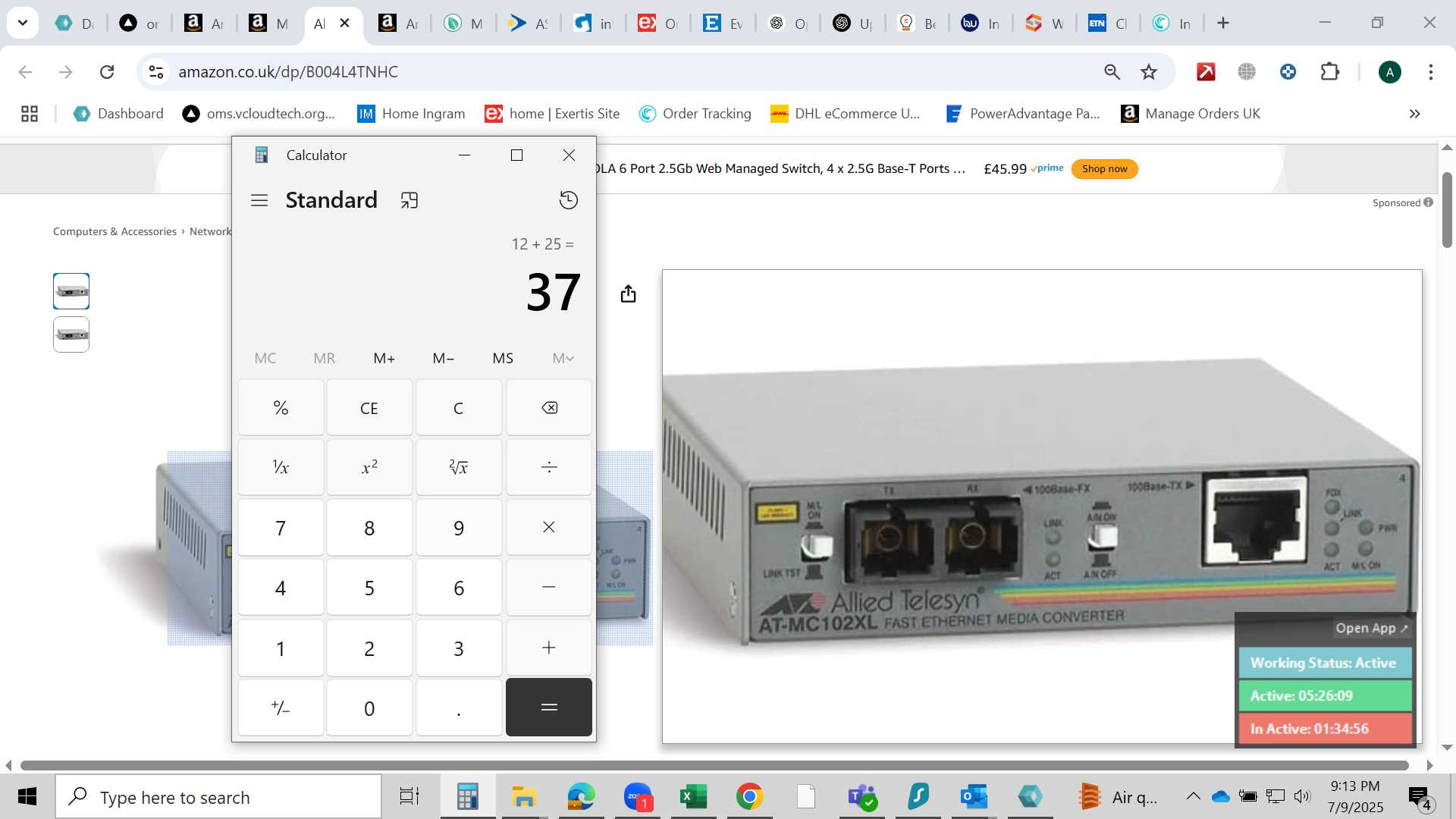Open Order Tracking bookmark
1456x819 pixels.
point(695,114)
